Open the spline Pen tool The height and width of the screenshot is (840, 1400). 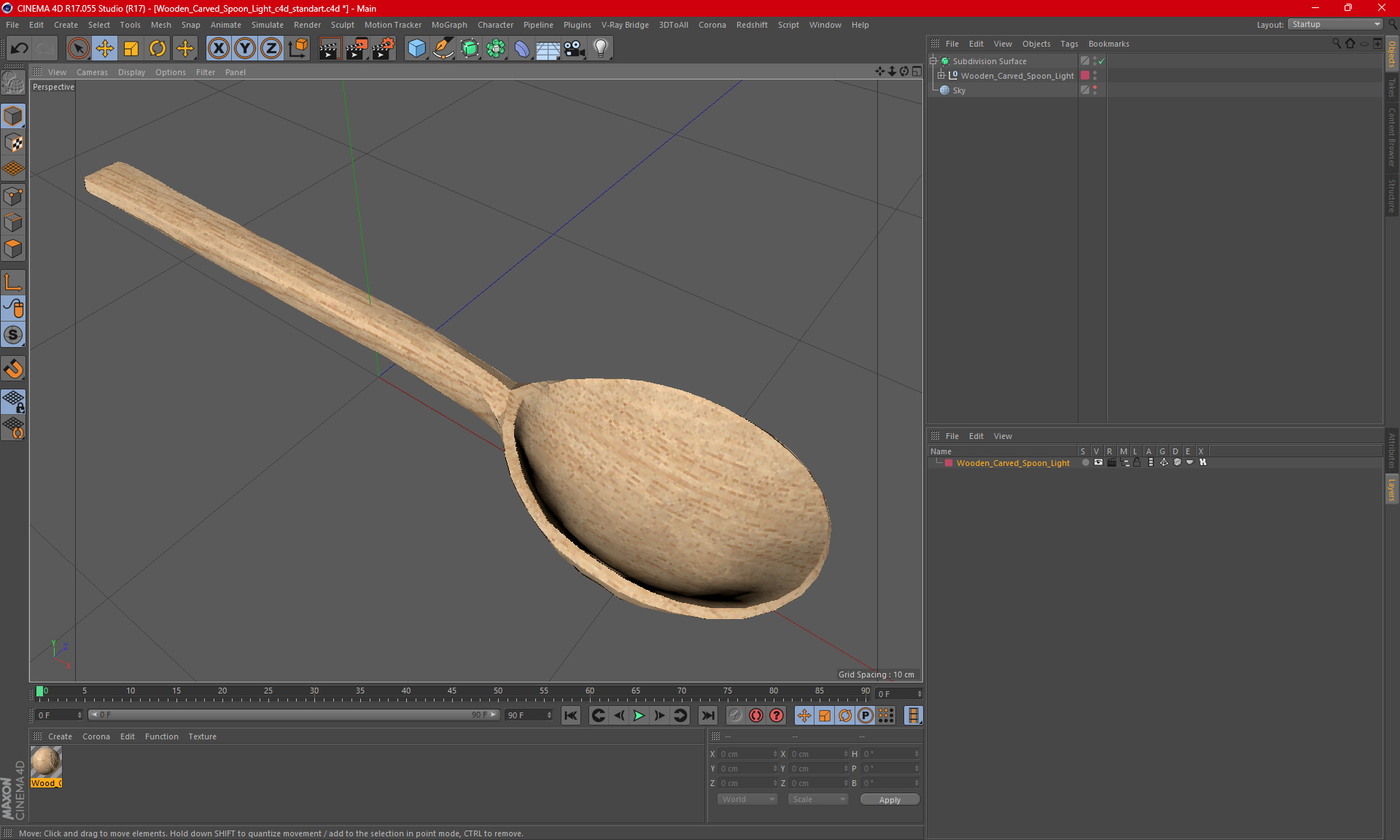[x=443, y=49]
